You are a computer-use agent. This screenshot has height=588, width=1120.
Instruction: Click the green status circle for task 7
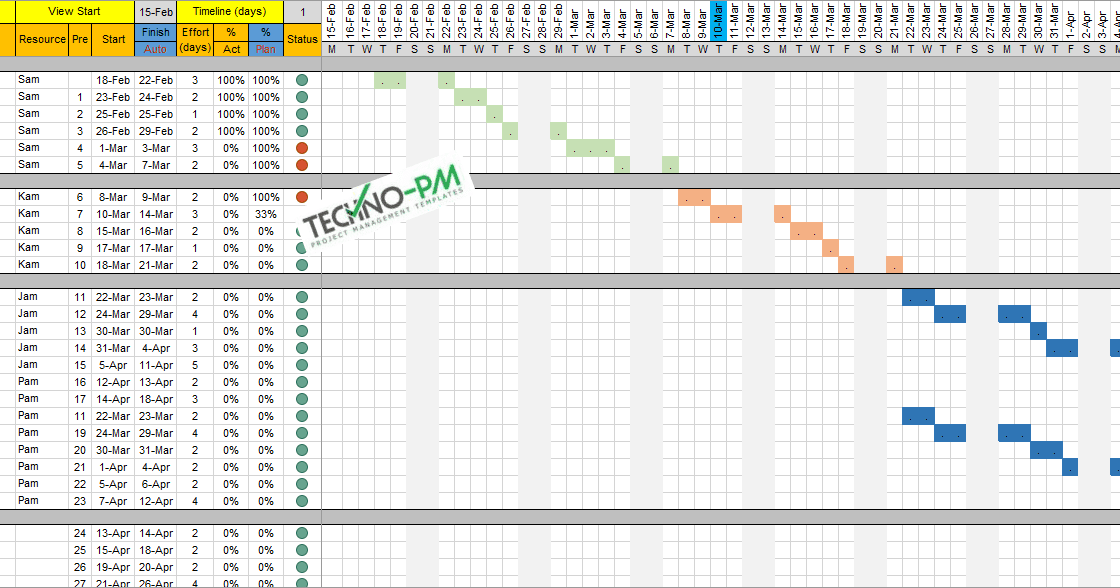point(302,214)
